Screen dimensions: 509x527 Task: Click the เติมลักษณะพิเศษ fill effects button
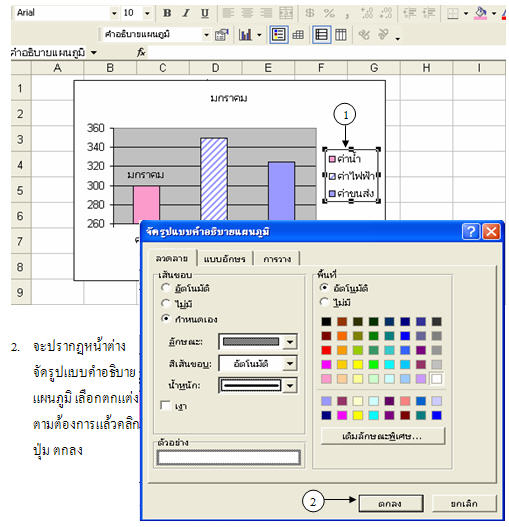pyautogui.click(x=383, y=436)
